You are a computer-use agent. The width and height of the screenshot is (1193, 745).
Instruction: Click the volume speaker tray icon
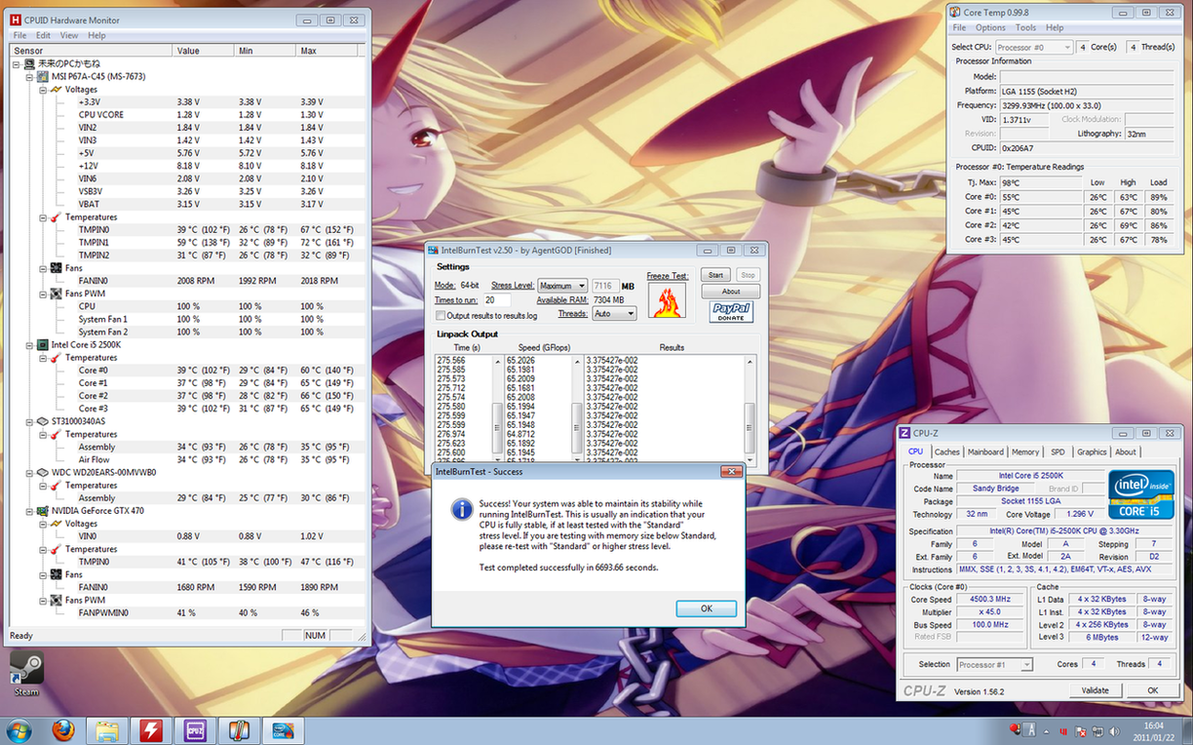coord(1116,731)
